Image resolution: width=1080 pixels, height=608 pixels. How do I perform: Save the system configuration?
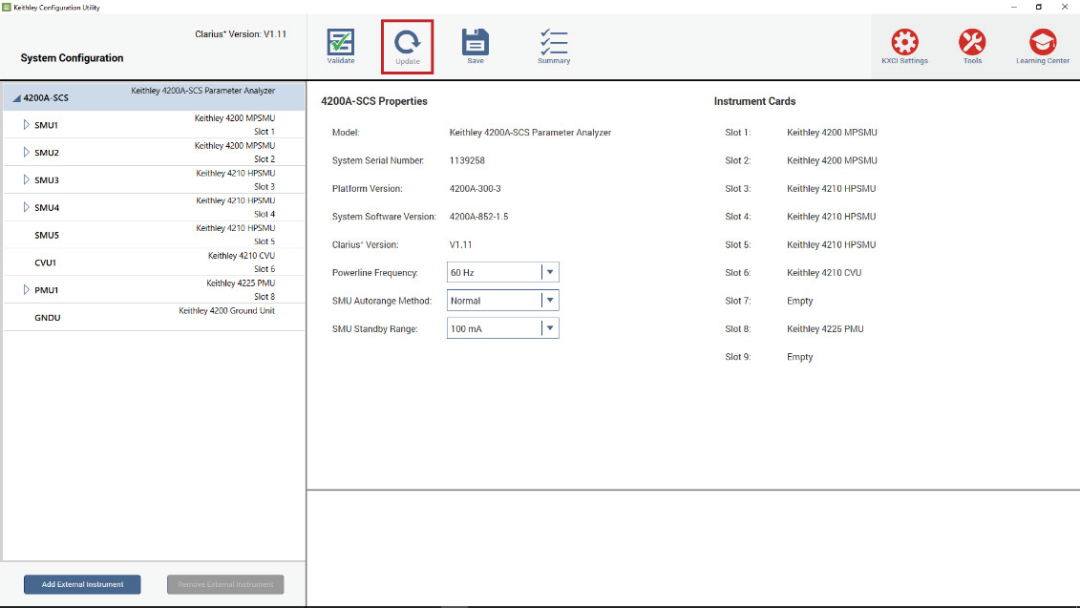pyautogui.click(x=475, y=46)
